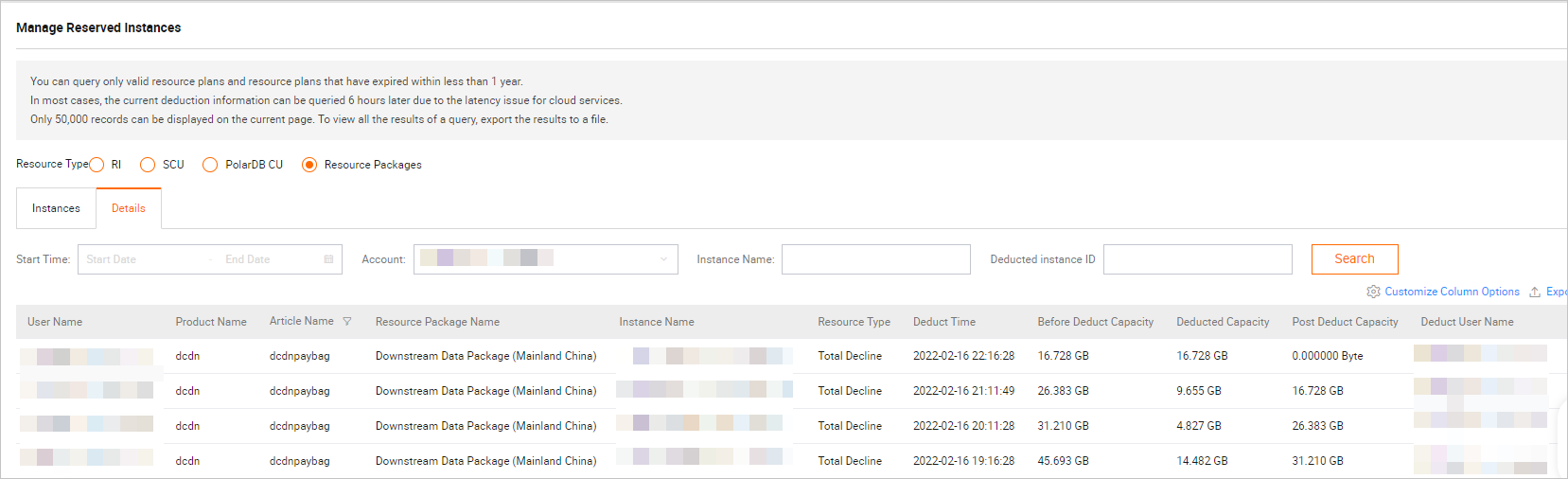Click the Resource Package Name column header

pos(437,322)
